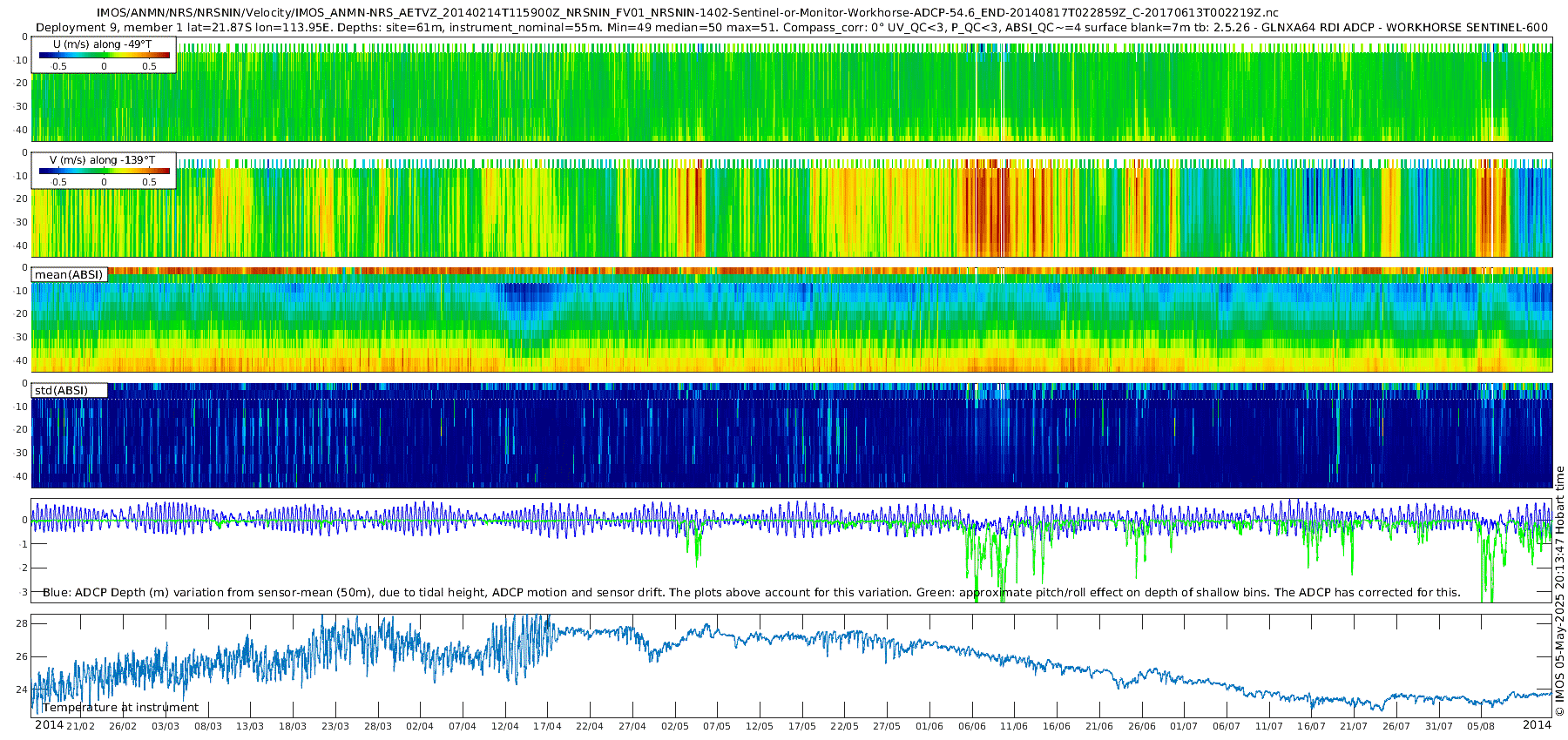Viewport: 1568px width, 740px height.
Task: Select the mean(ABSI) panel label
Action: (69, 275)
